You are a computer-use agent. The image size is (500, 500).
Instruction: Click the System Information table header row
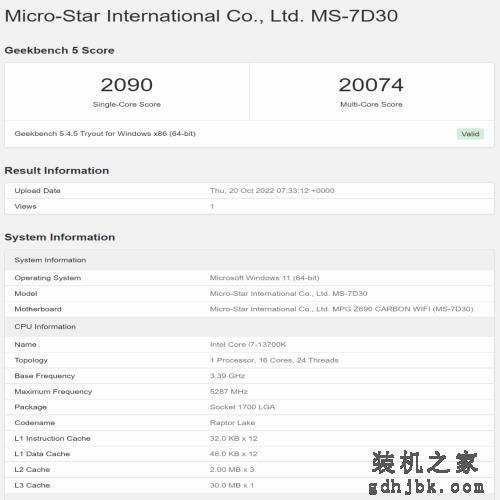[249, 260]
